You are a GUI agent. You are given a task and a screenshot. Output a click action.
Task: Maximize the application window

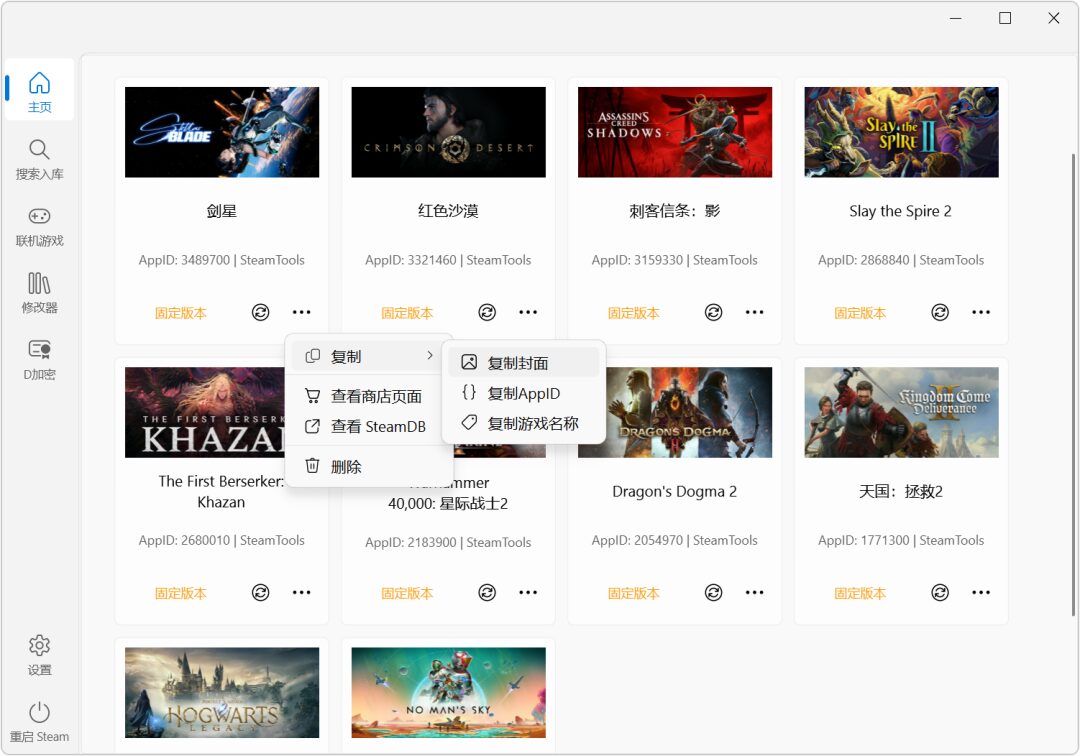click(x=1005, y=18)
